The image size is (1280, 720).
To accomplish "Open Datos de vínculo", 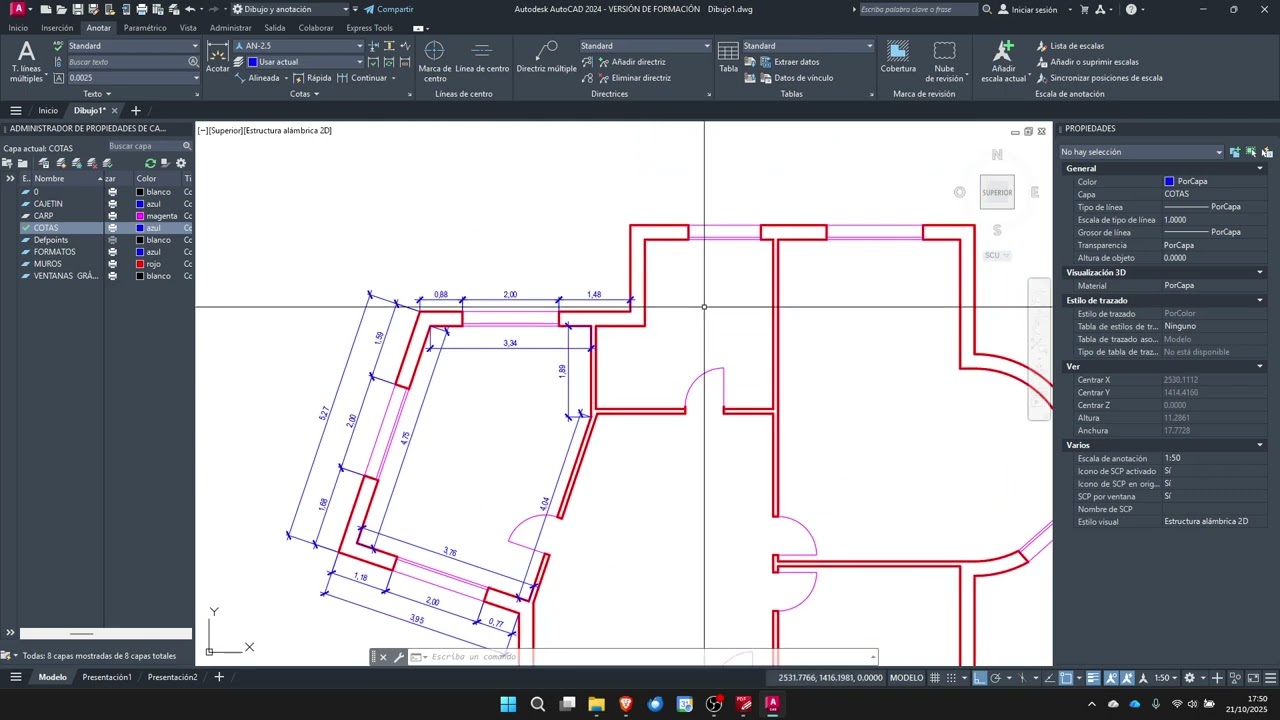I will coord(796,78).
